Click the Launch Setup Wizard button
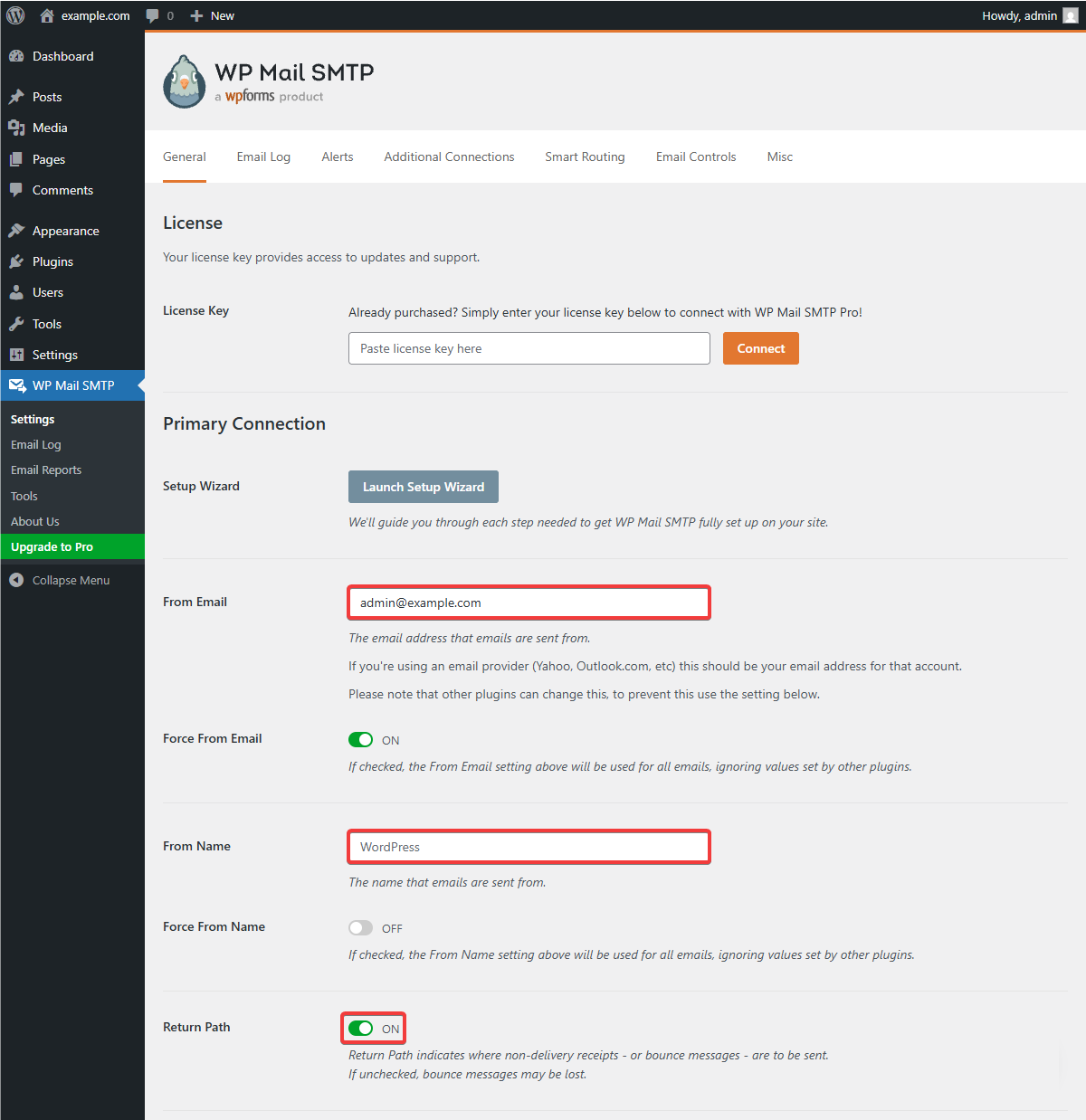The height and width of the screenshot is (1120, 1086). coord(423,487)
